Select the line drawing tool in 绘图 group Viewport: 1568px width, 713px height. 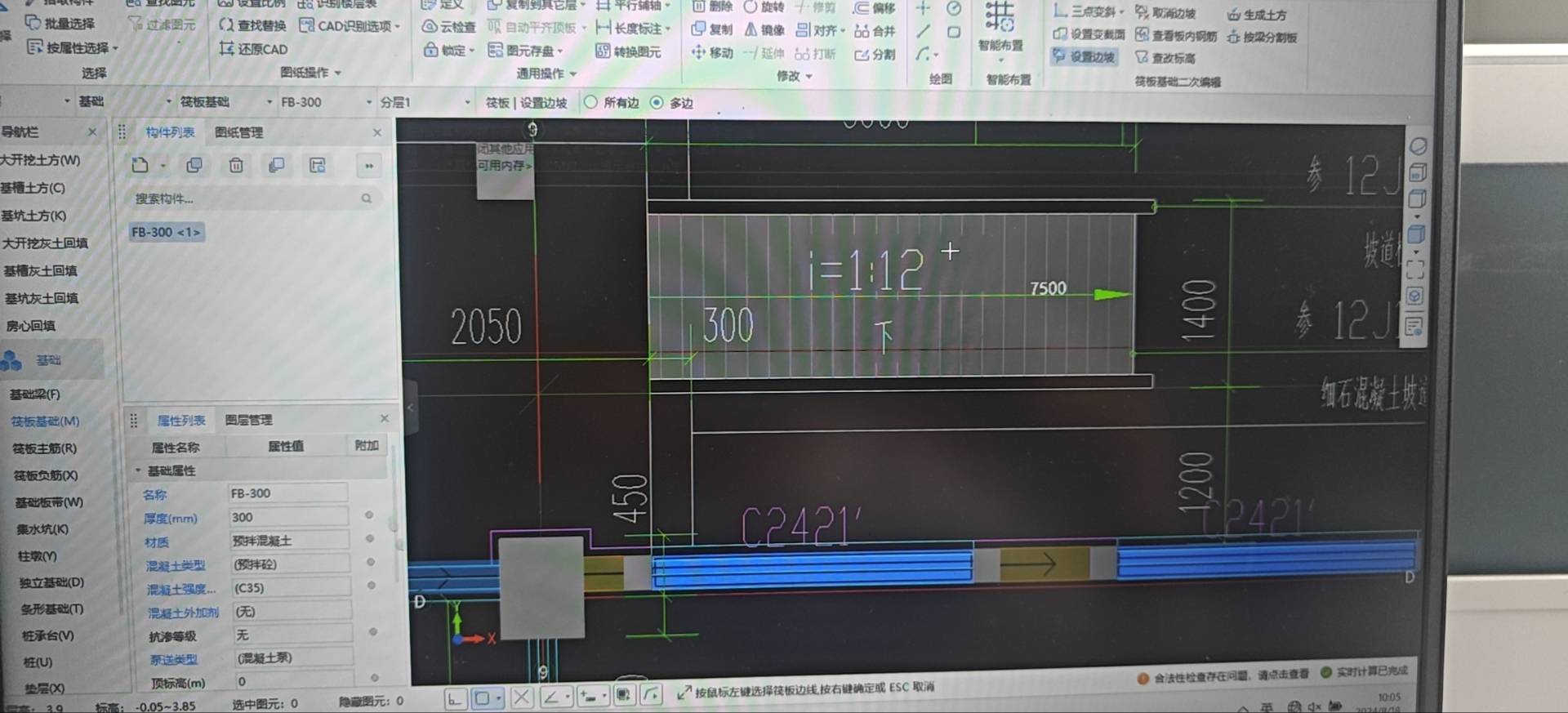tap(923, 32)
